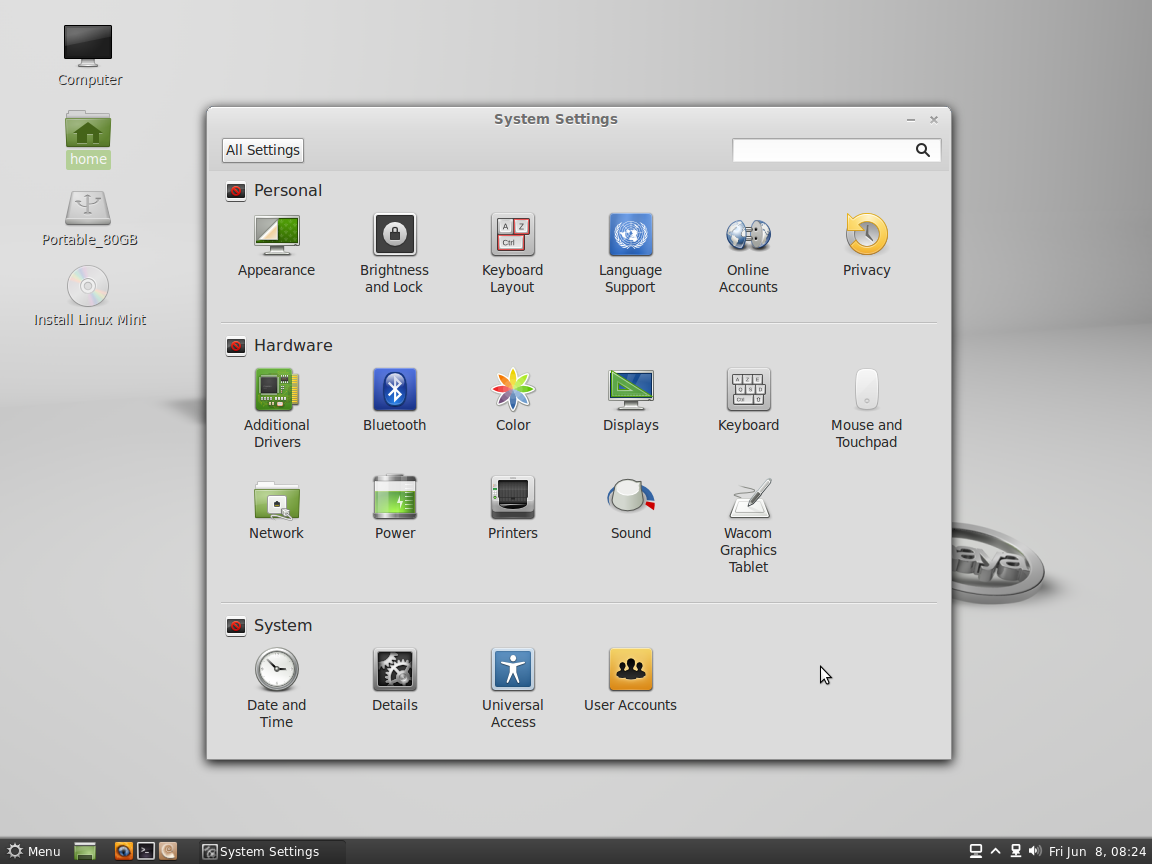Minimize the System Settings window
The height and width of the screenshot is (864, 1152).
(911, 119)
